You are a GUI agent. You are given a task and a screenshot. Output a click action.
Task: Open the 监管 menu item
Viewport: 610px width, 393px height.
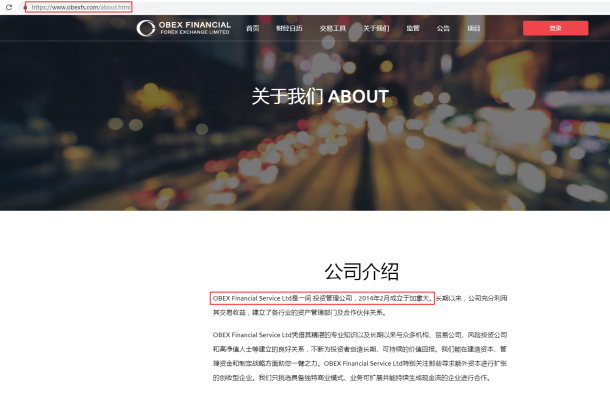click(413, 28)
